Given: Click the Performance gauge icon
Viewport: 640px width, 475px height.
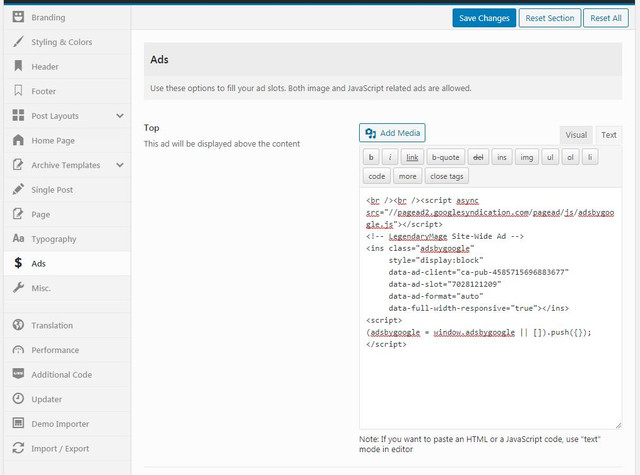Looking at the screenshot, I should [x=18, y=350].
